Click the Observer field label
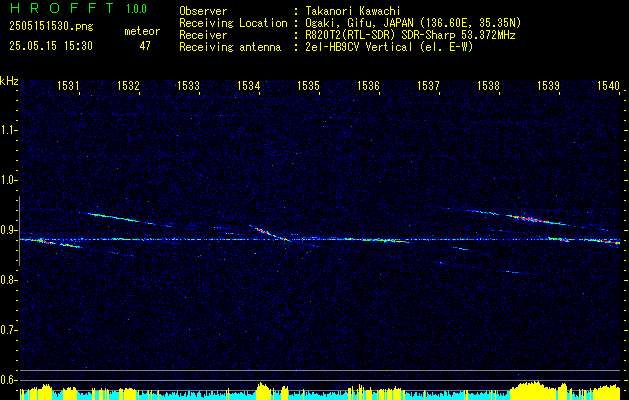629x400 pixels. point(203,11)
